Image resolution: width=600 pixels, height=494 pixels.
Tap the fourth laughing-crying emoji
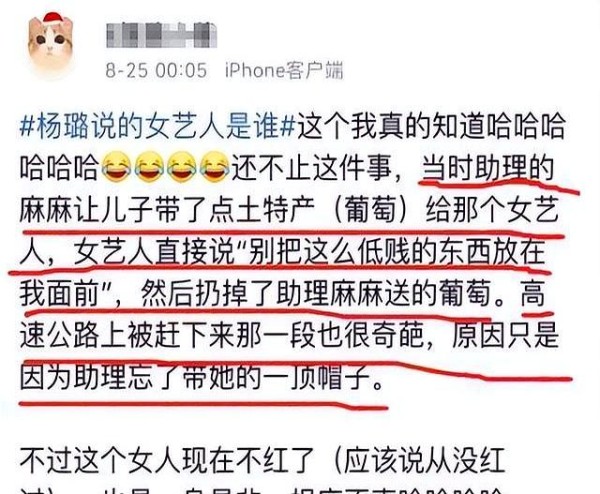point(215,167)
